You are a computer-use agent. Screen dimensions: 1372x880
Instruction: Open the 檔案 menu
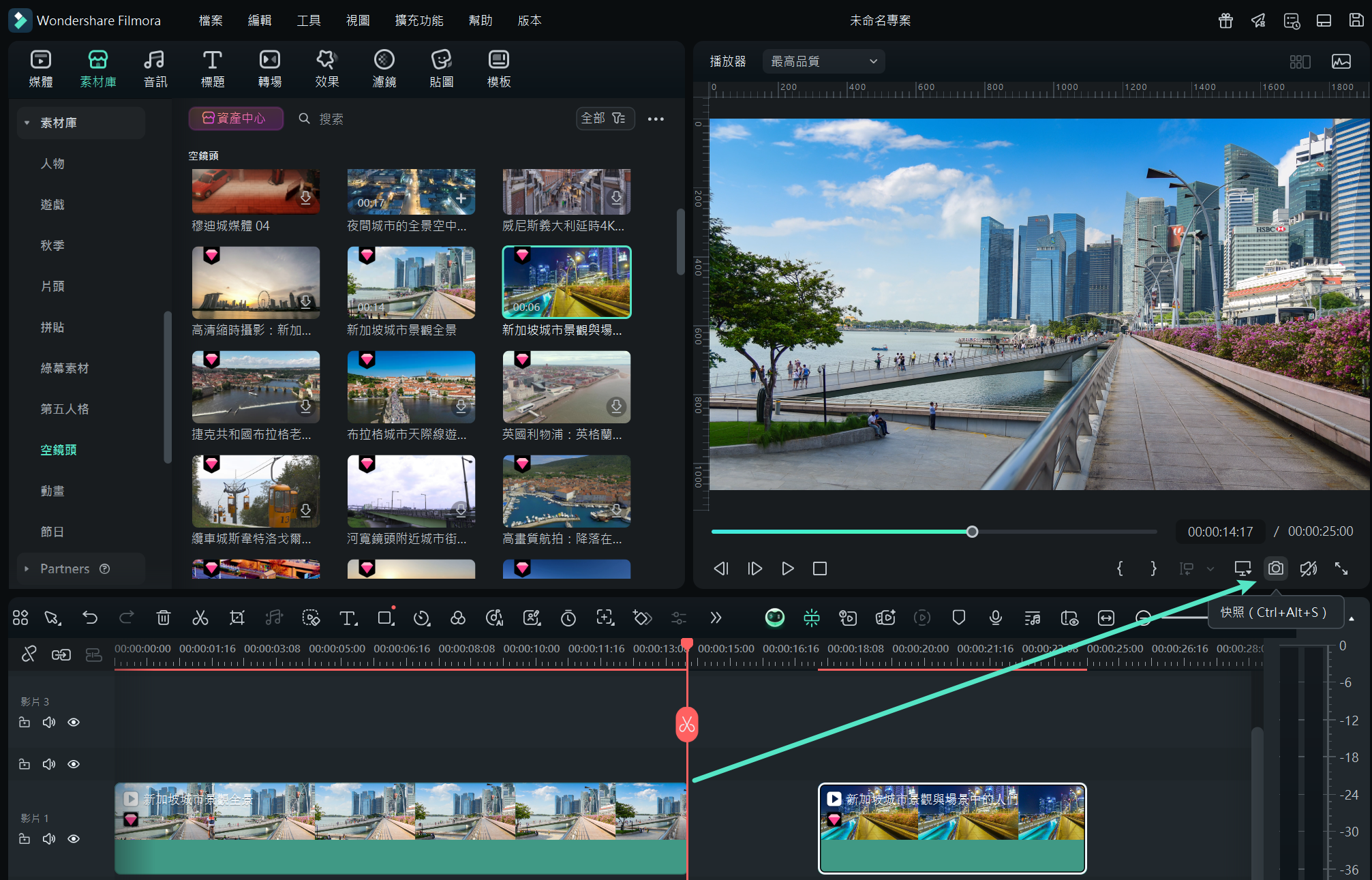tap(211, 20)
